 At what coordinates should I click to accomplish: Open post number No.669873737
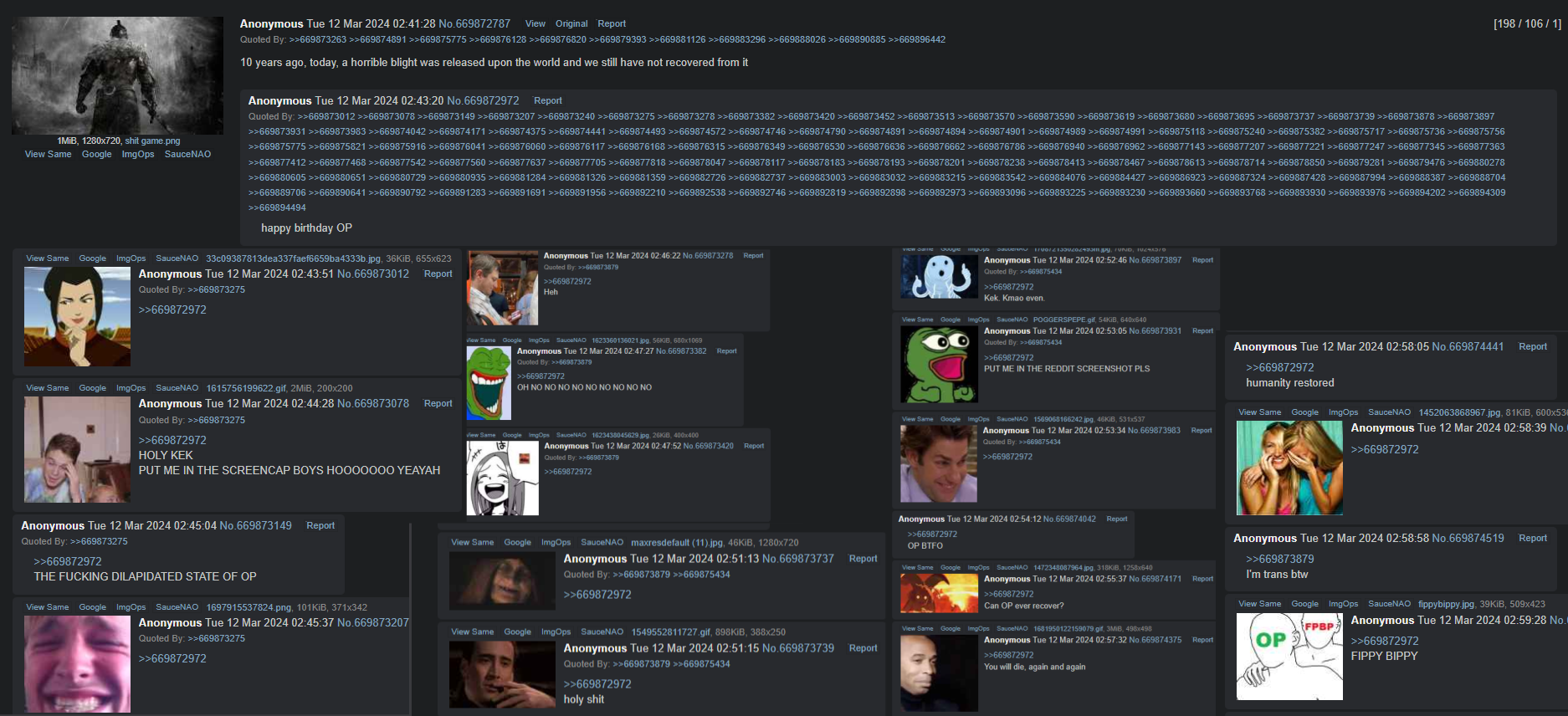[x=798, y=559]
